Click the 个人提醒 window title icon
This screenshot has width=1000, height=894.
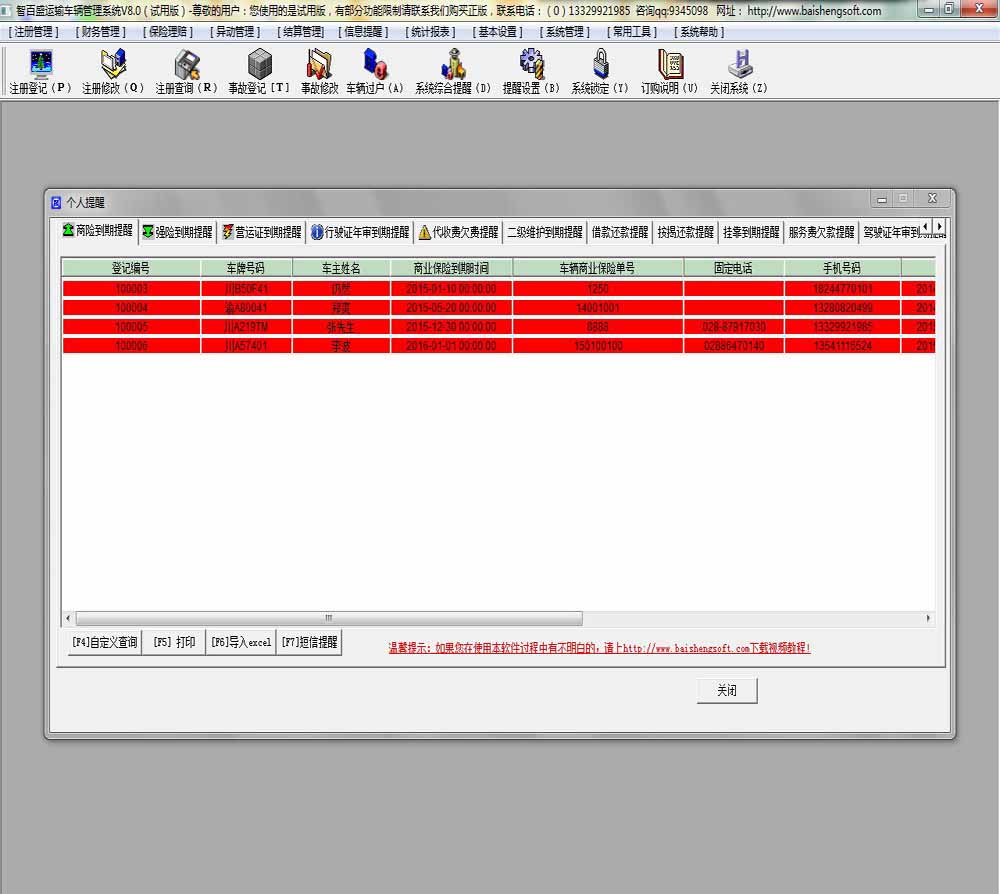[x=56, y=203]
